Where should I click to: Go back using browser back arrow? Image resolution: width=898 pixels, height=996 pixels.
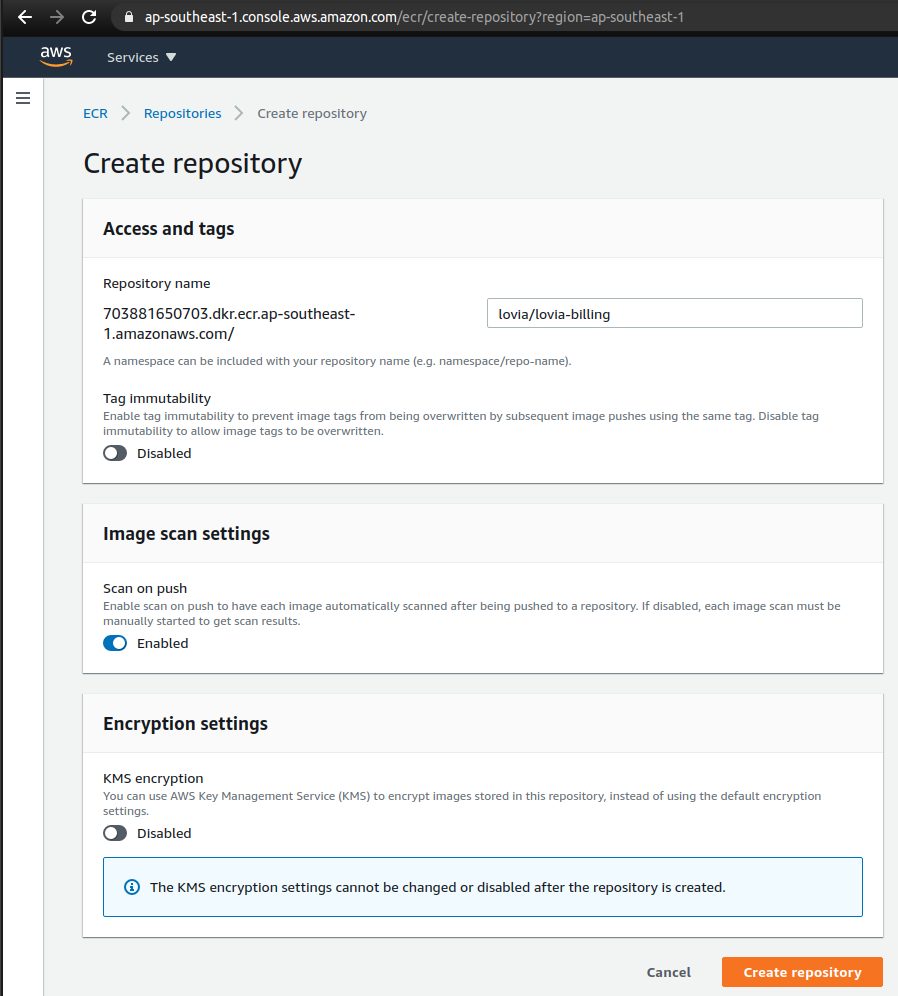coord(25,17)
